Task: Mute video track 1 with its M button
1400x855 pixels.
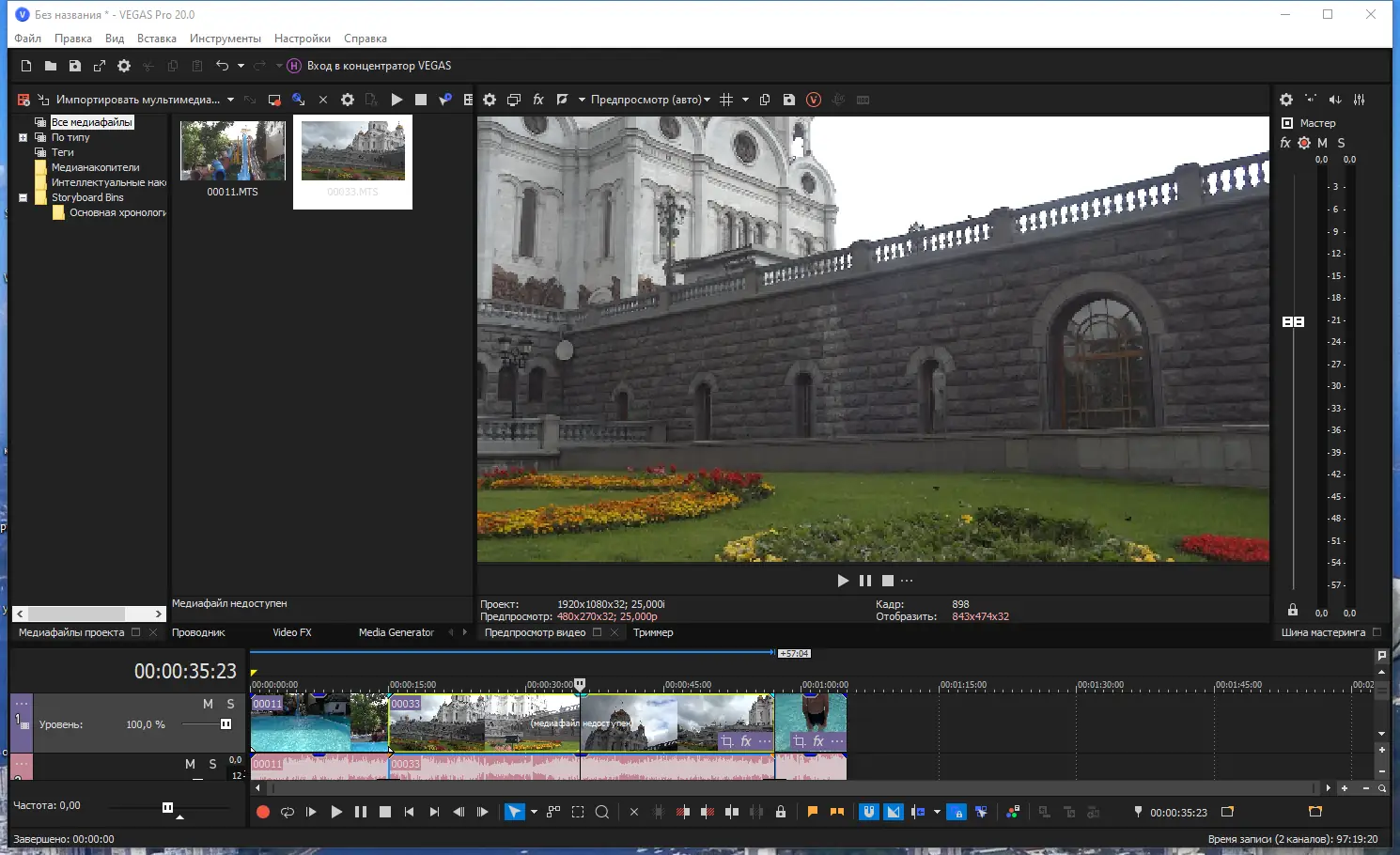Action: tap(208, 704)
